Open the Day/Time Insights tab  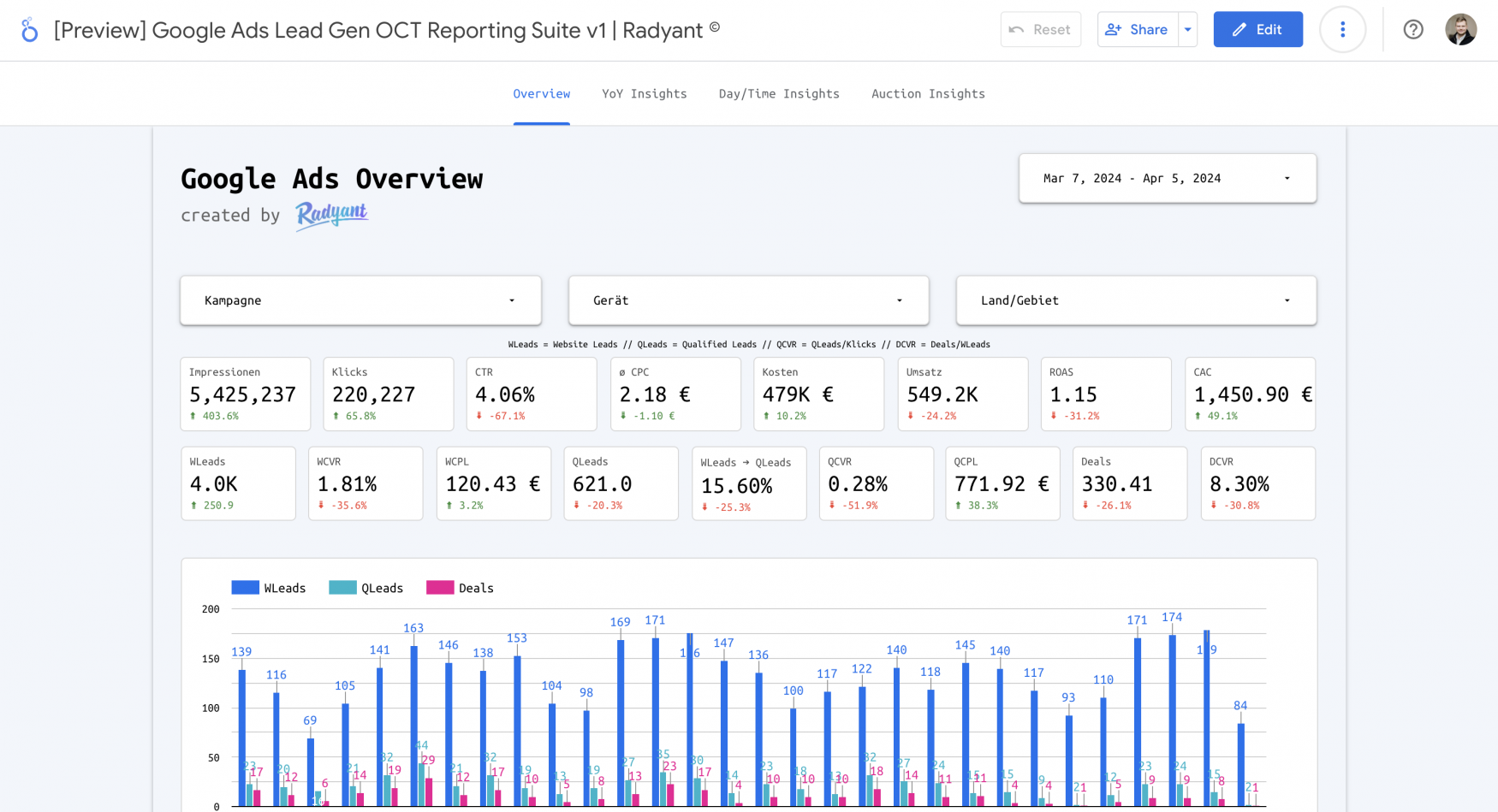pos(778,94)
